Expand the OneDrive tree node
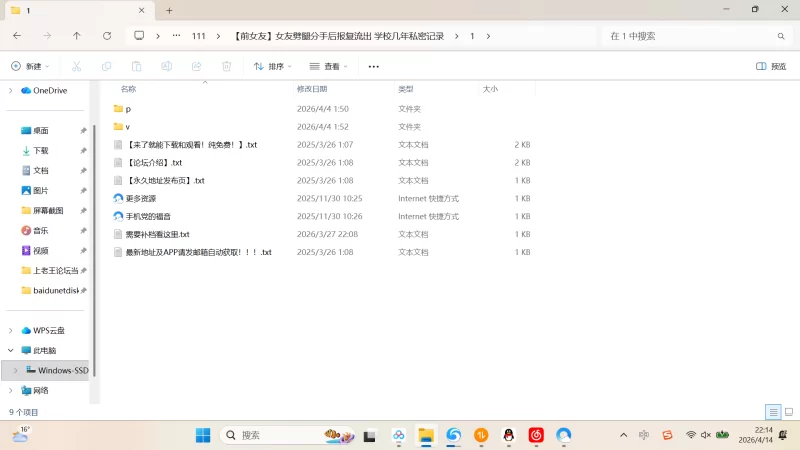This screenshot has height=450, width=800. pyautogui.click(x=11, y=90)
